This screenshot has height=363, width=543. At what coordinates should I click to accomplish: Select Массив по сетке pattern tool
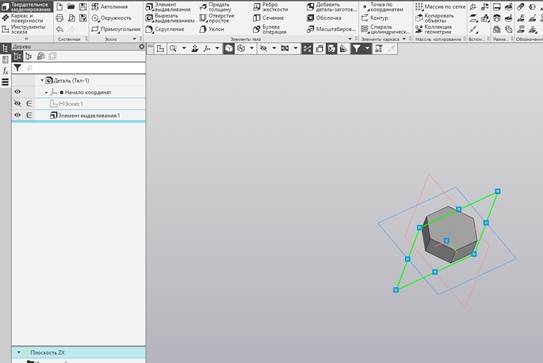[440, 7]
